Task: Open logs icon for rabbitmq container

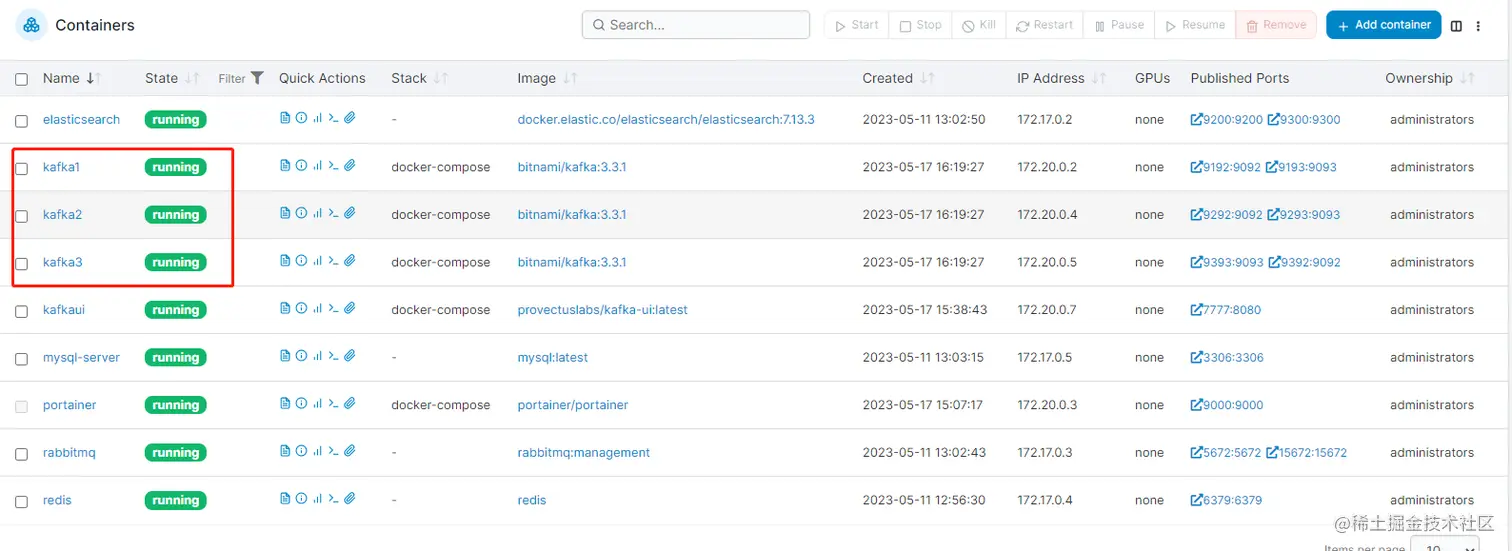Action: coord(285,452)
